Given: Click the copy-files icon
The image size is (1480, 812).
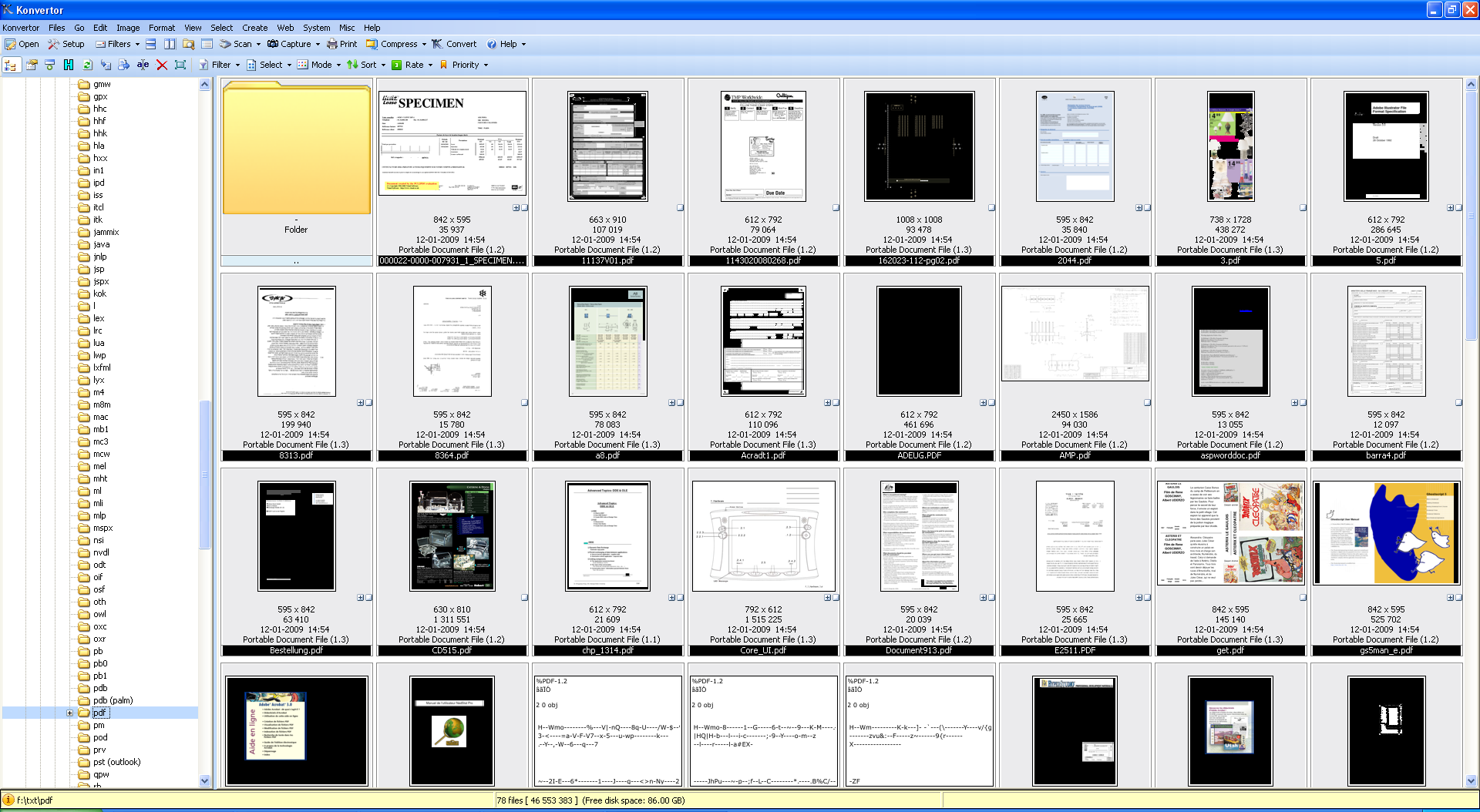Looking at the screenshot, I should click(106, 65).
